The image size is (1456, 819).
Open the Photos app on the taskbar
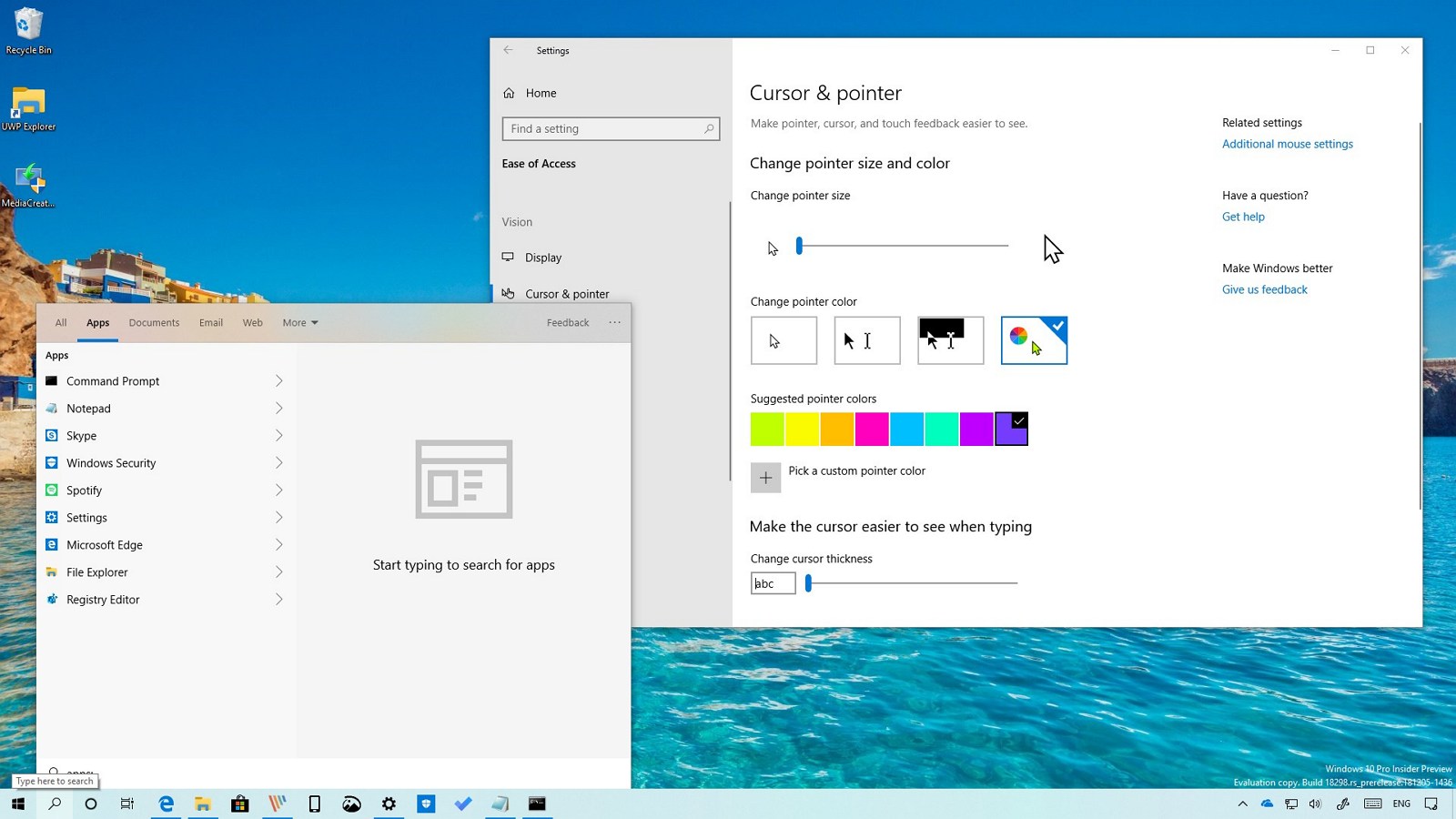click(351, 804)
